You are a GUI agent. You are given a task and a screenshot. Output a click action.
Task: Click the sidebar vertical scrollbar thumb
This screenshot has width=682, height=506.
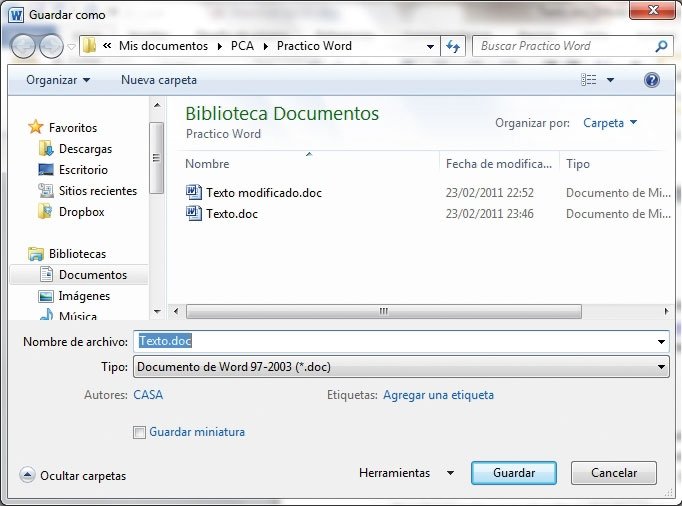coord(156,157)
